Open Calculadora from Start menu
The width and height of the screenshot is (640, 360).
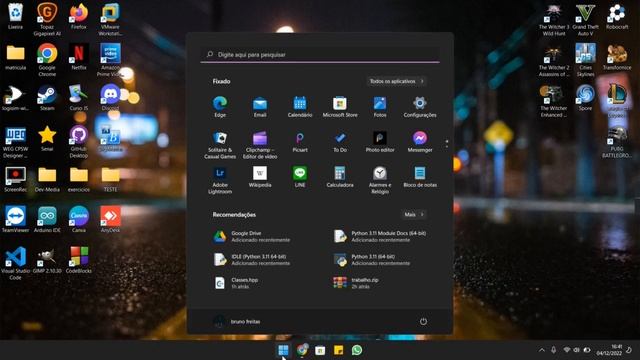[340, 177]
